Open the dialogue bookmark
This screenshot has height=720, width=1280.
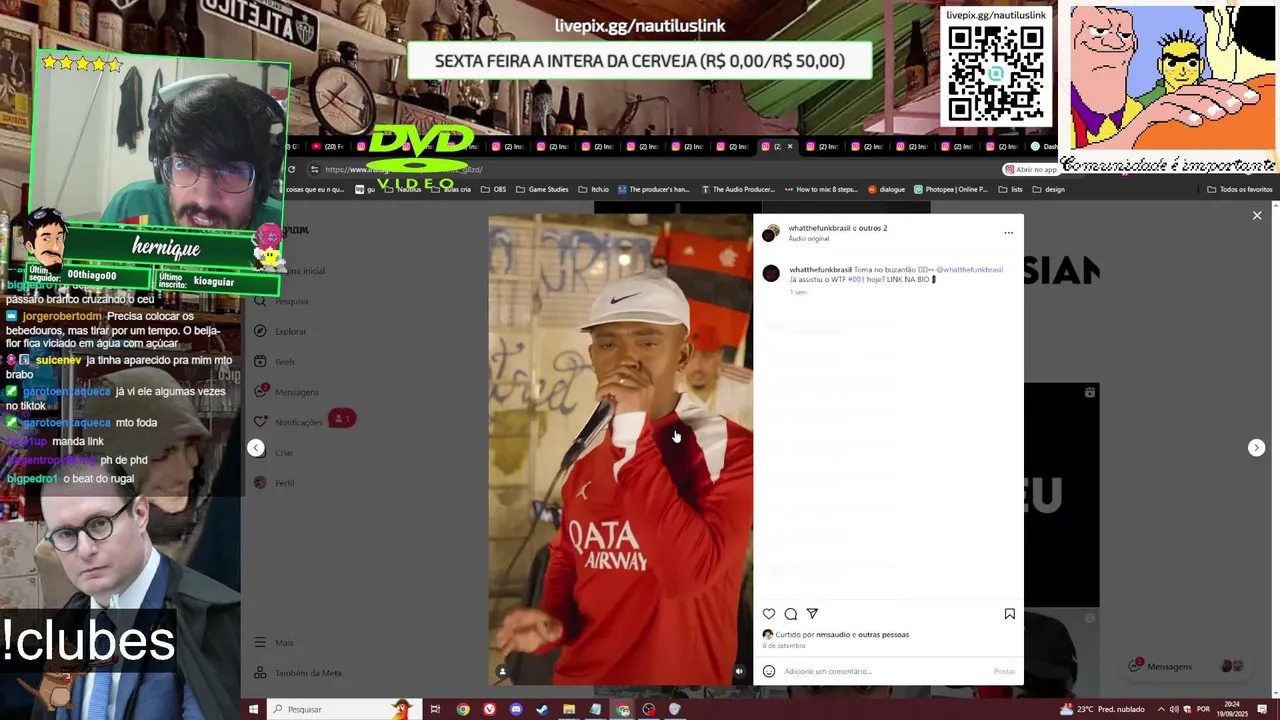tap(886, 189)
